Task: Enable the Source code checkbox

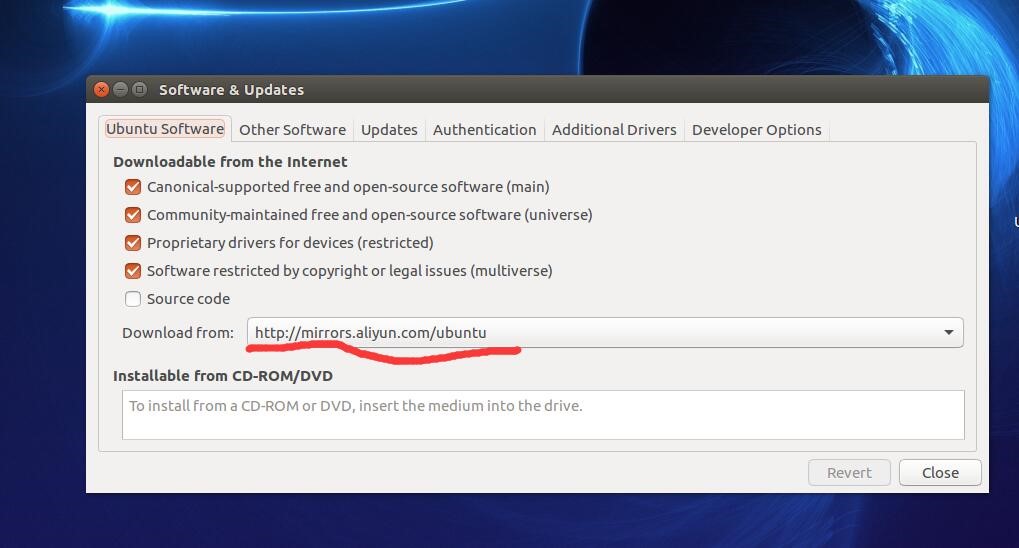Action: (133, 299)
